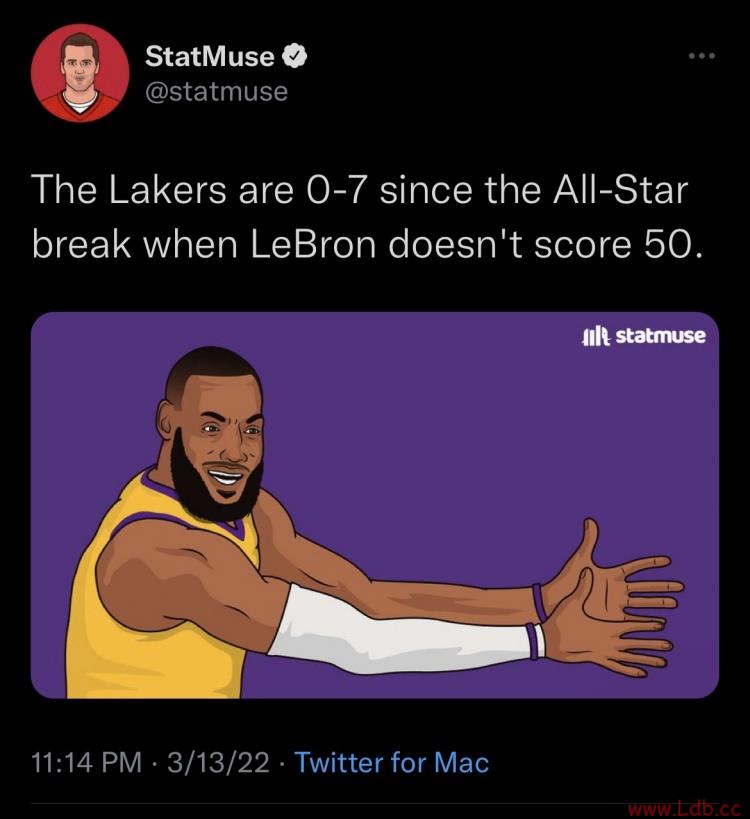Click the purple background of the image
The width and height of the screenshot is (750, 819).
click(444, 418)
